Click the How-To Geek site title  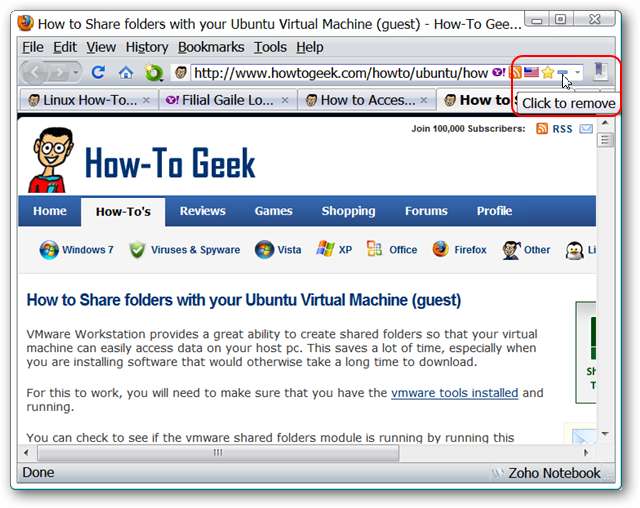(x=170, y=163)
